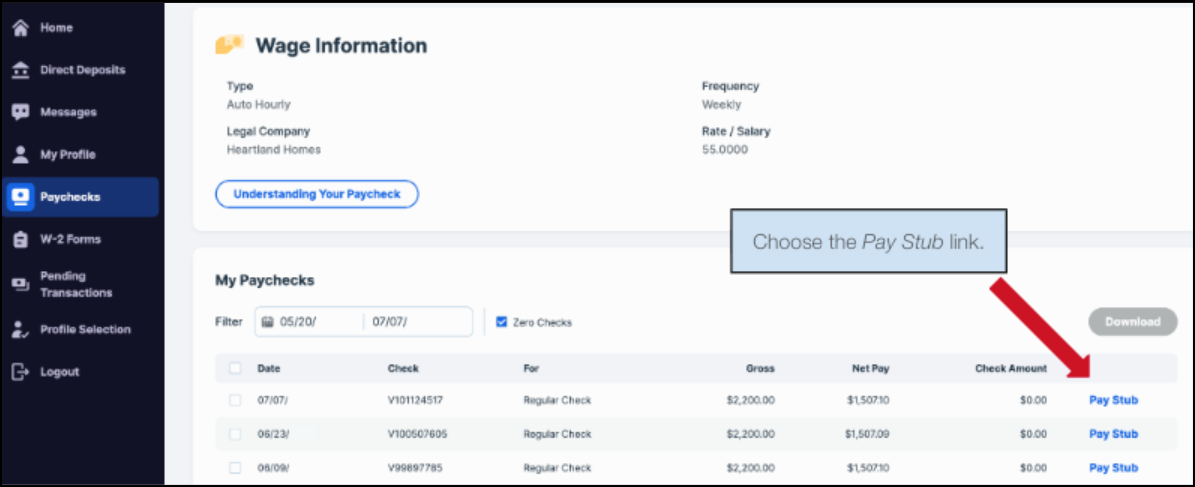Open Pay Stub for check V101124517
The image size is (1195, 487).
(1113, 400)
